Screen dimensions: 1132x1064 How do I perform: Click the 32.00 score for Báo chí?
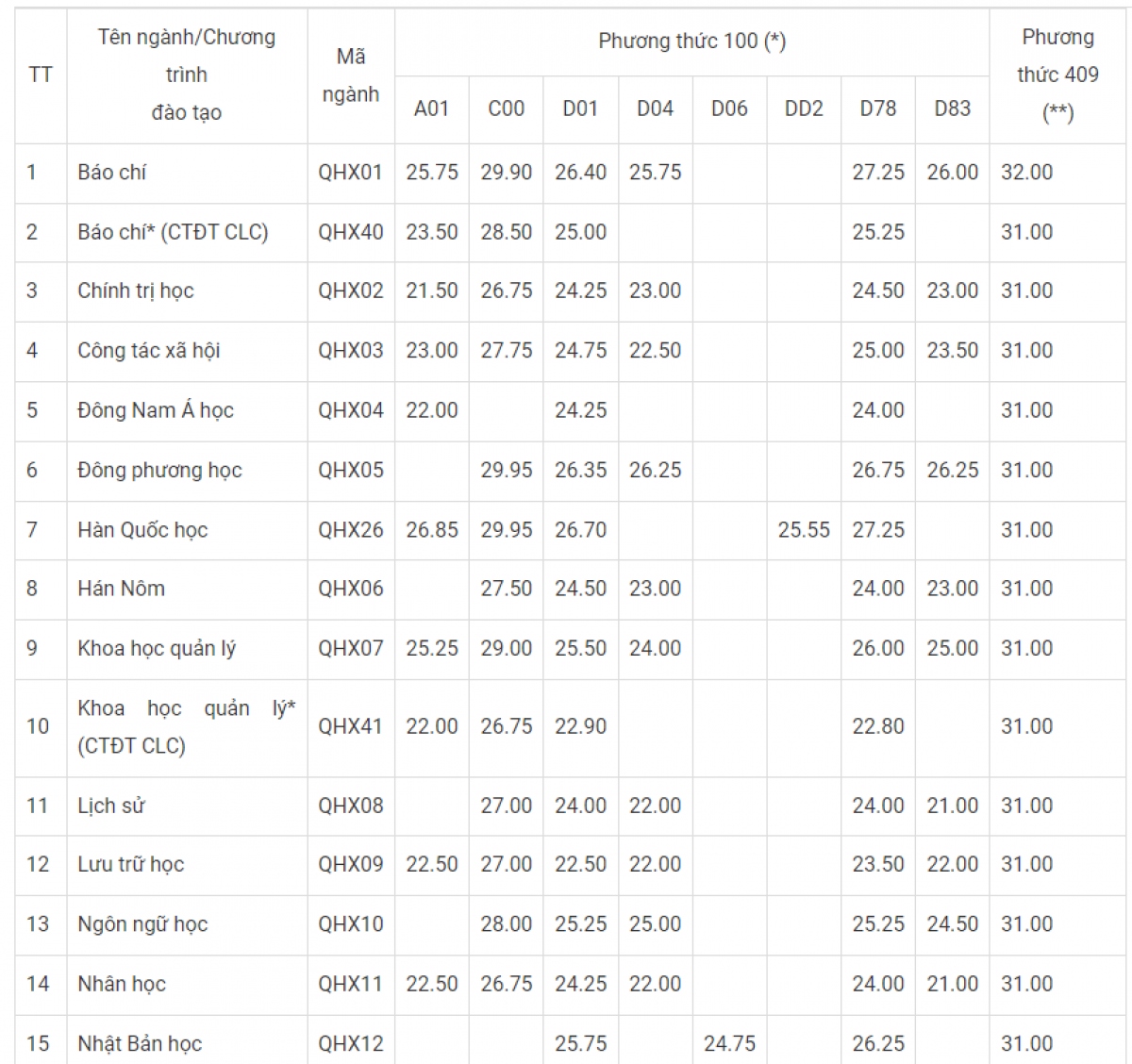(x=1026, y=173)
